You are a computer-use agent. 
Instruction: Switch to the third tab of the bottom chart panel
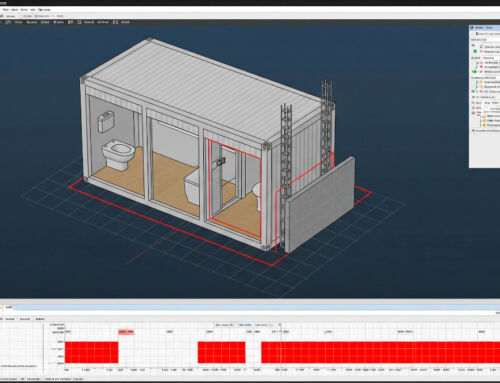tap(40, 319)
